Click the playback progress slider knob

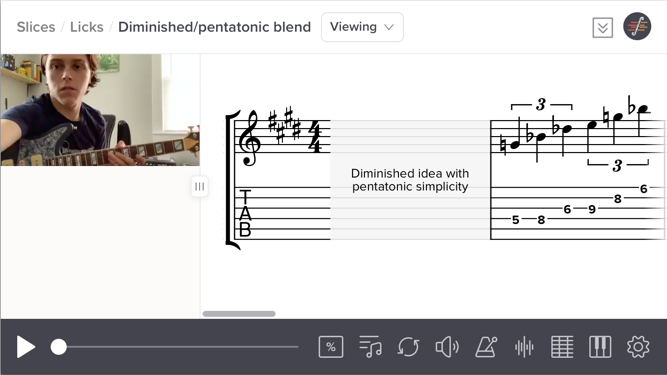pyautogui.click(x=59, y=347)
